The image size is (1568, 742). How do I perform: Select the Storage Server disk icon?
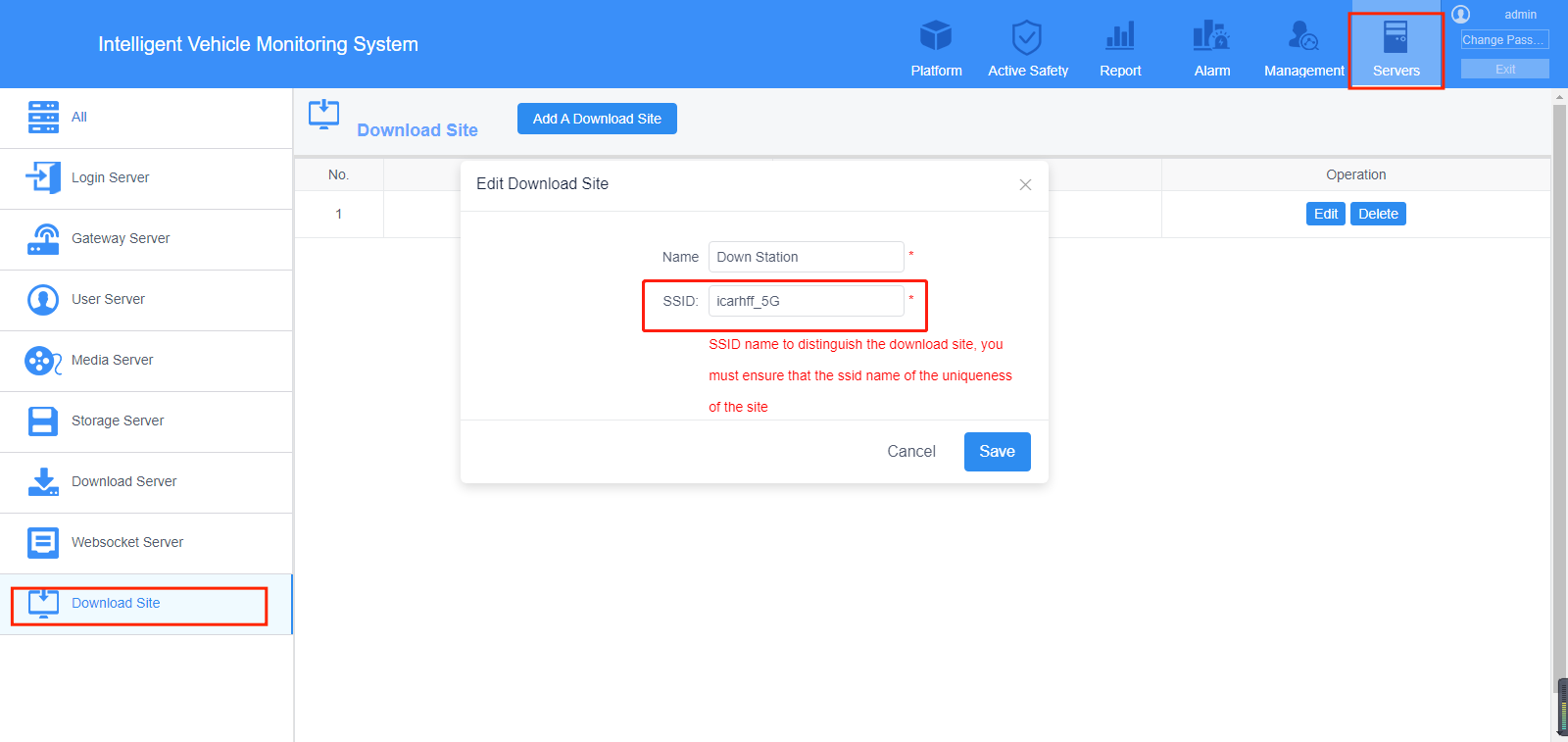pyautogui.click(x=43, y=421)
